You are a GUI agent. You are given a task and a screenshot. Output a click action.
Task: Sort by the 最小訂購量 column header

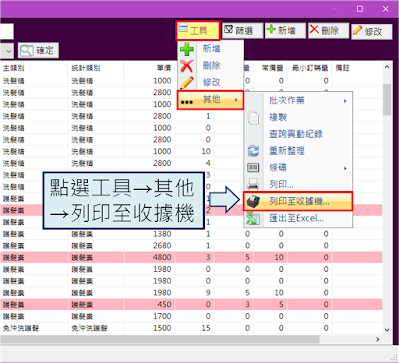pos(310,68)
